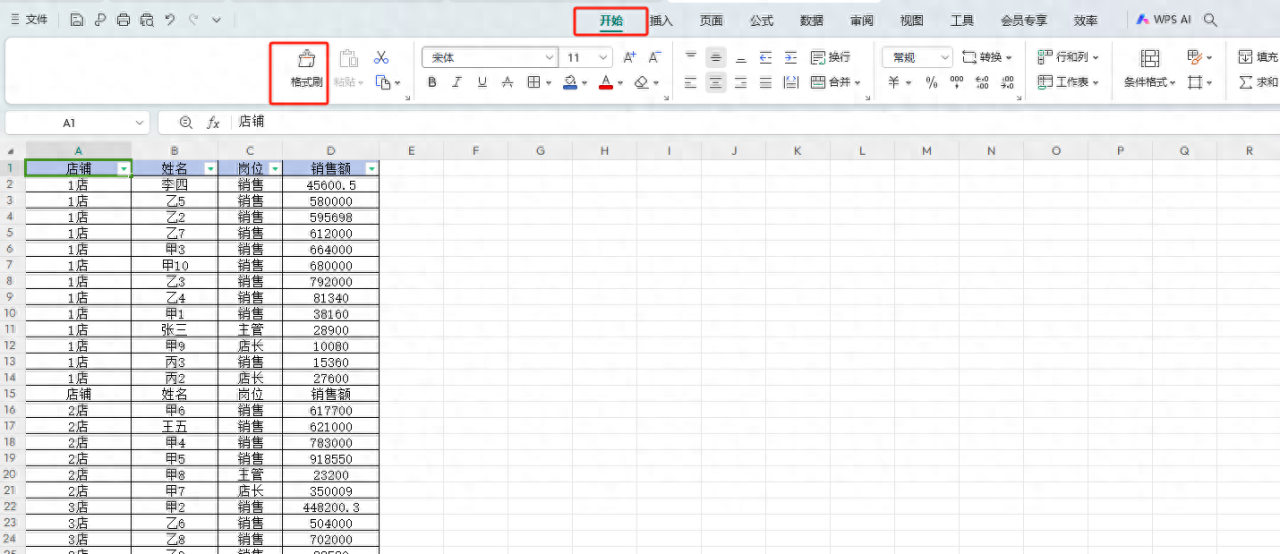Image resolution: width=1280 pixels, height=554 pixels.
Task: Click the Increase decimal places icon
Action: pyautogui.click(x=982, y=83)
